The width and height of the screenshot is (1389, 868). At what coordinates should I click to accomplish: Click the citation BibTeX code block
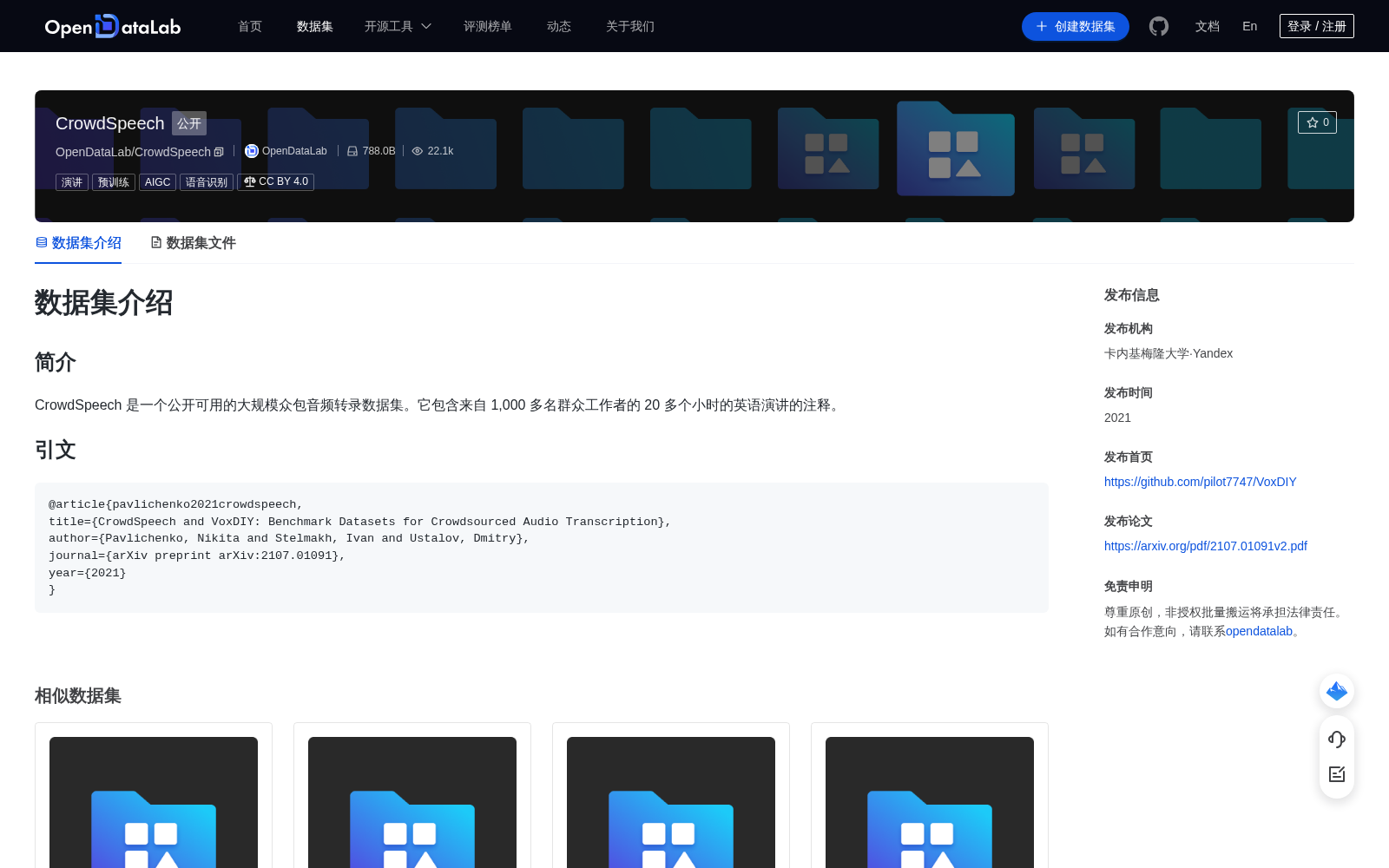[542, 548]
